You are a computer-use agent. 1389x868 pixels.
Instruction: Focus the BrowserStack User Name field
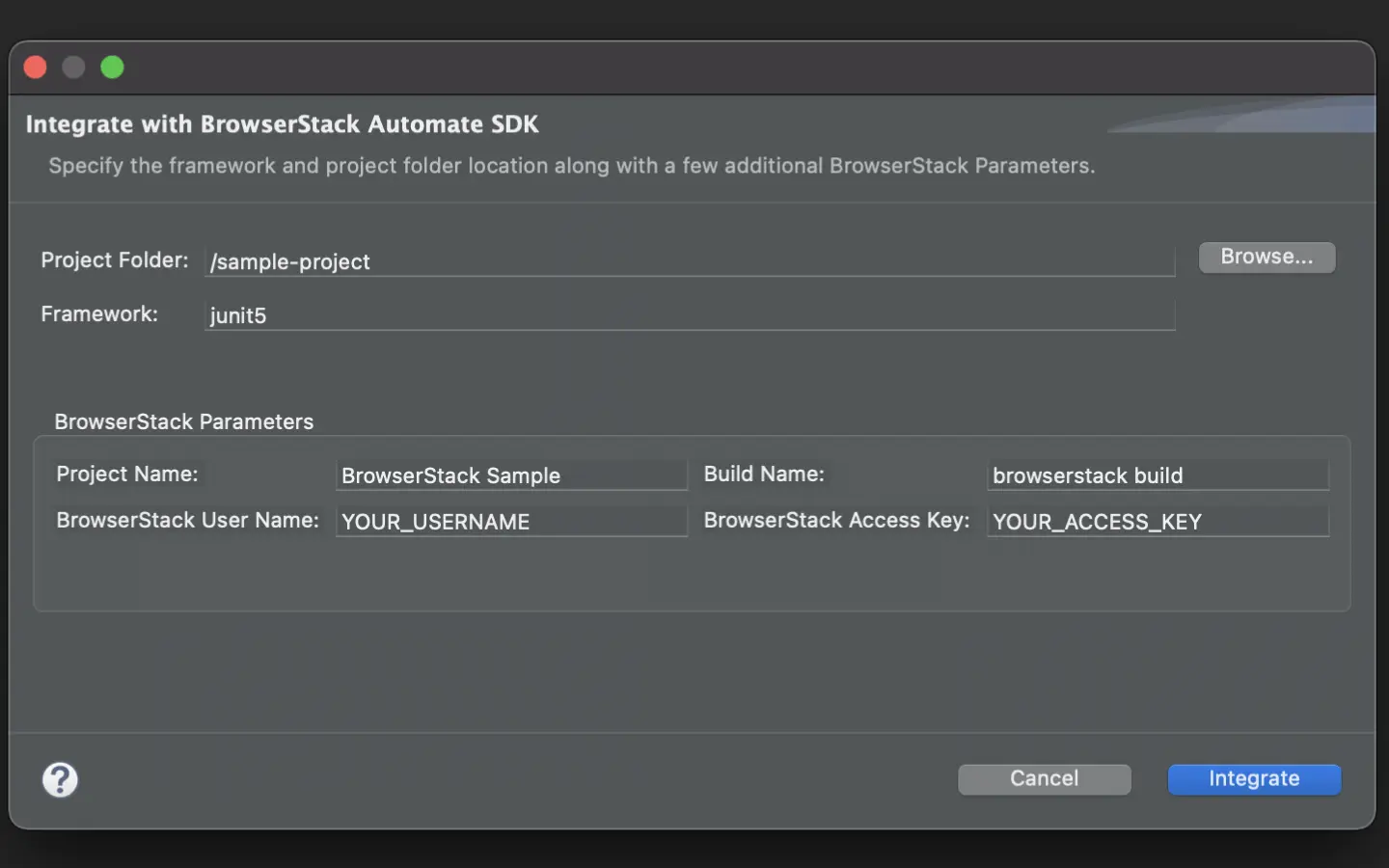pyautogui.click(x=510, y=522)
